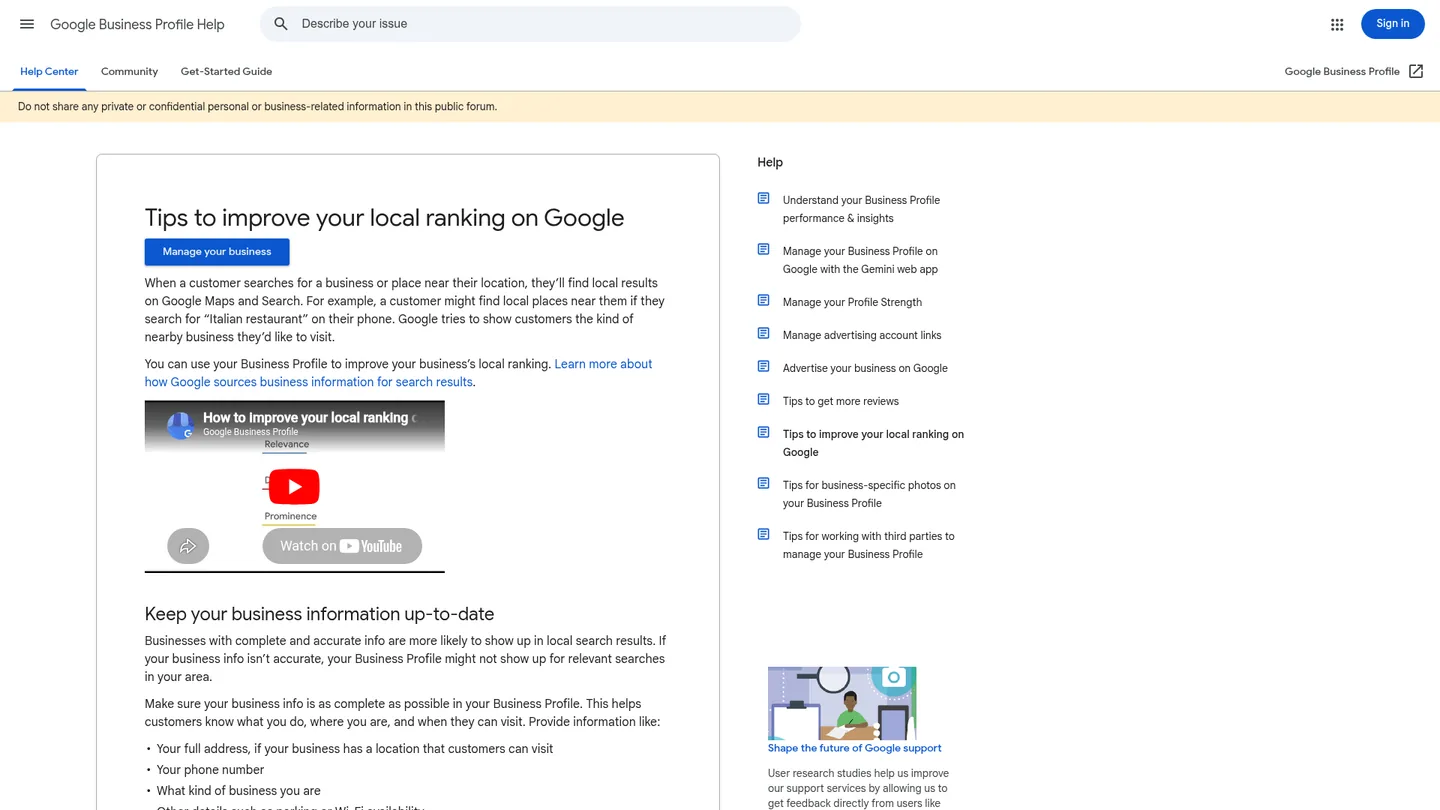Open the Google Business Profile external link text

[x=1342, y=72]
